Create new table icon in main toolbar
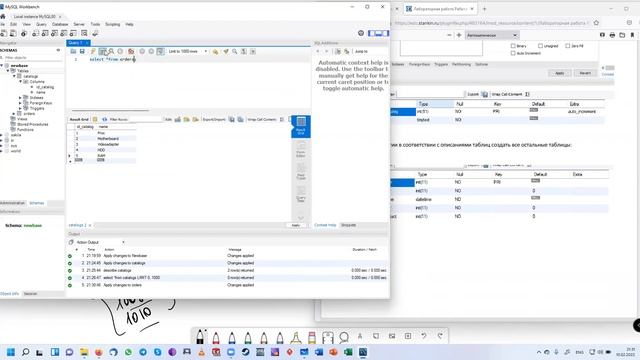 click(45, 33)
